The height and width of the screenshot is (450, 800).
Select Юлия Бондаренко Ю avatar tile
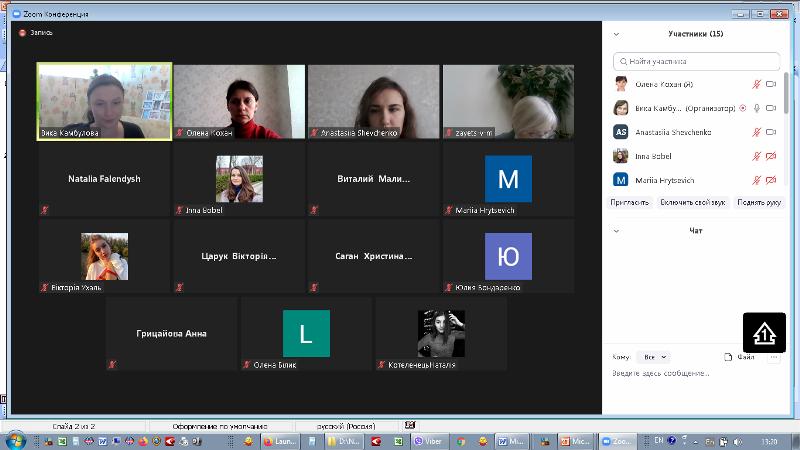[509, 256]
